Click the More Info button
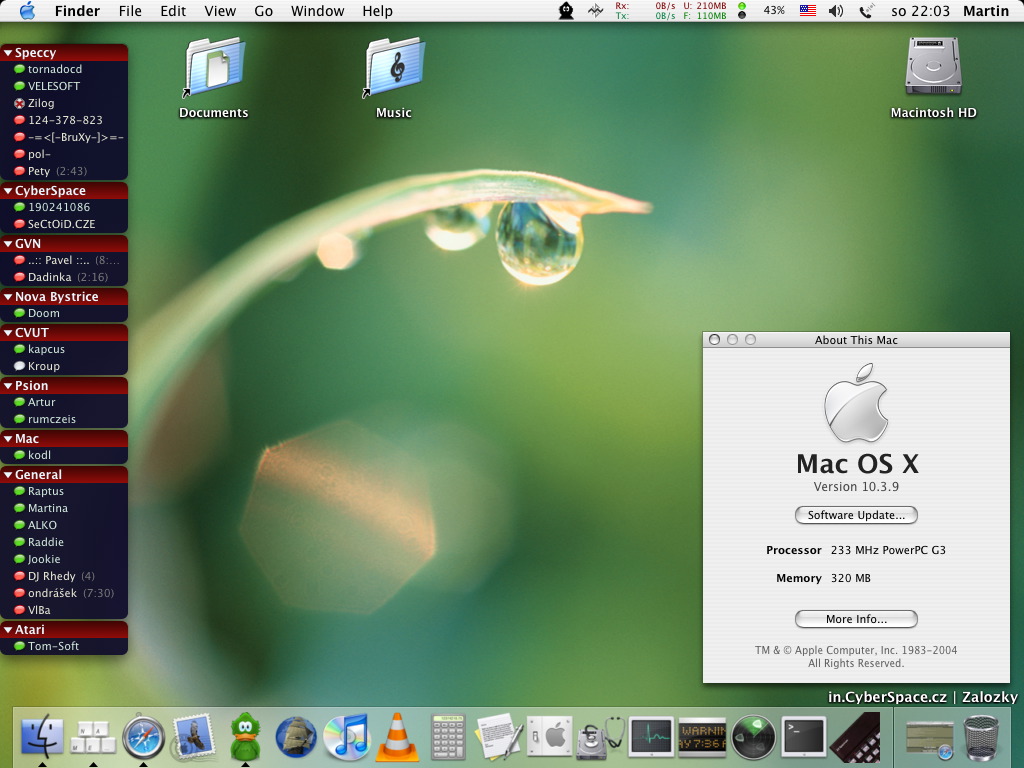 click(x=856, y=619)
